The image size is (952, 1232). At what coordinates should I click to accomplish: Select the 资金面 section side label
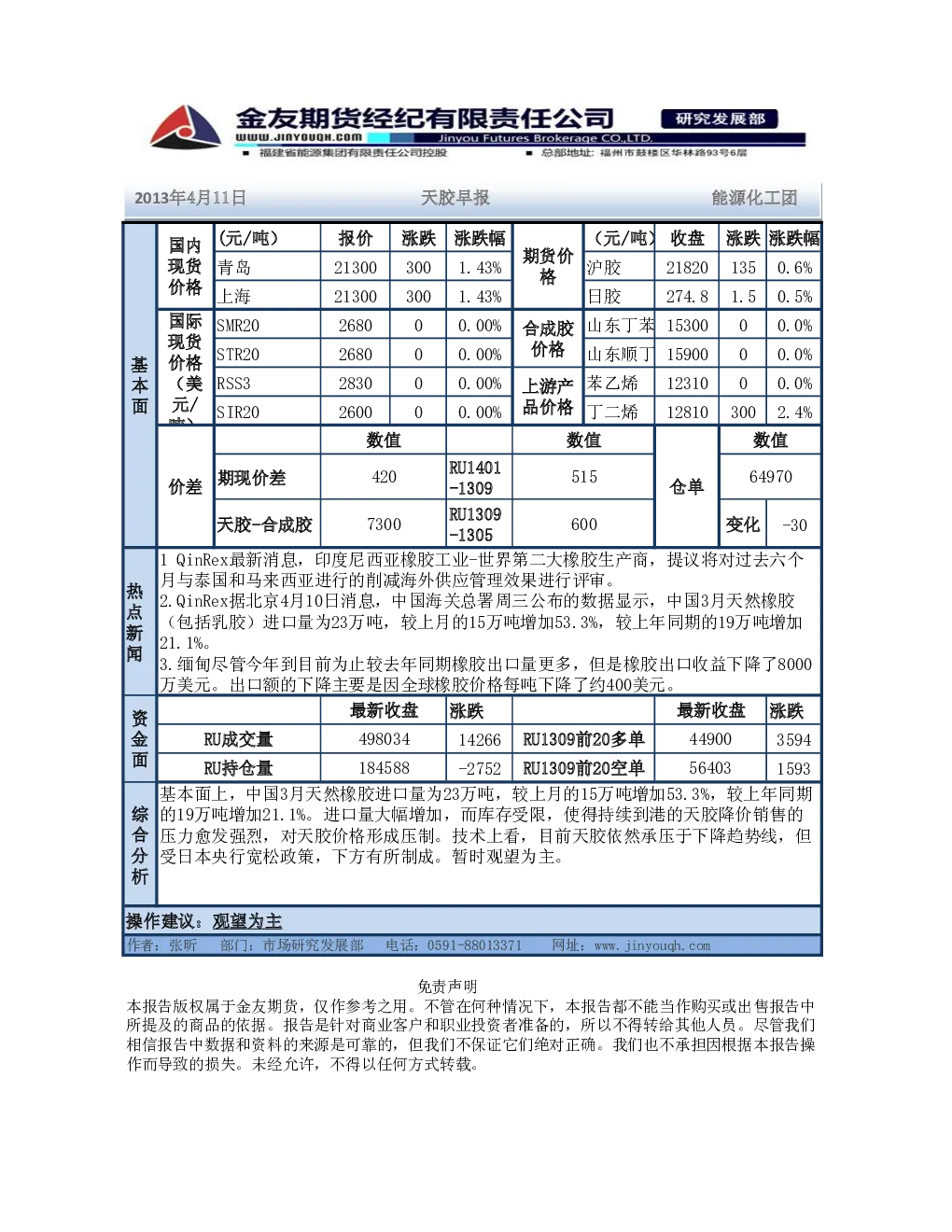(139, 739)
